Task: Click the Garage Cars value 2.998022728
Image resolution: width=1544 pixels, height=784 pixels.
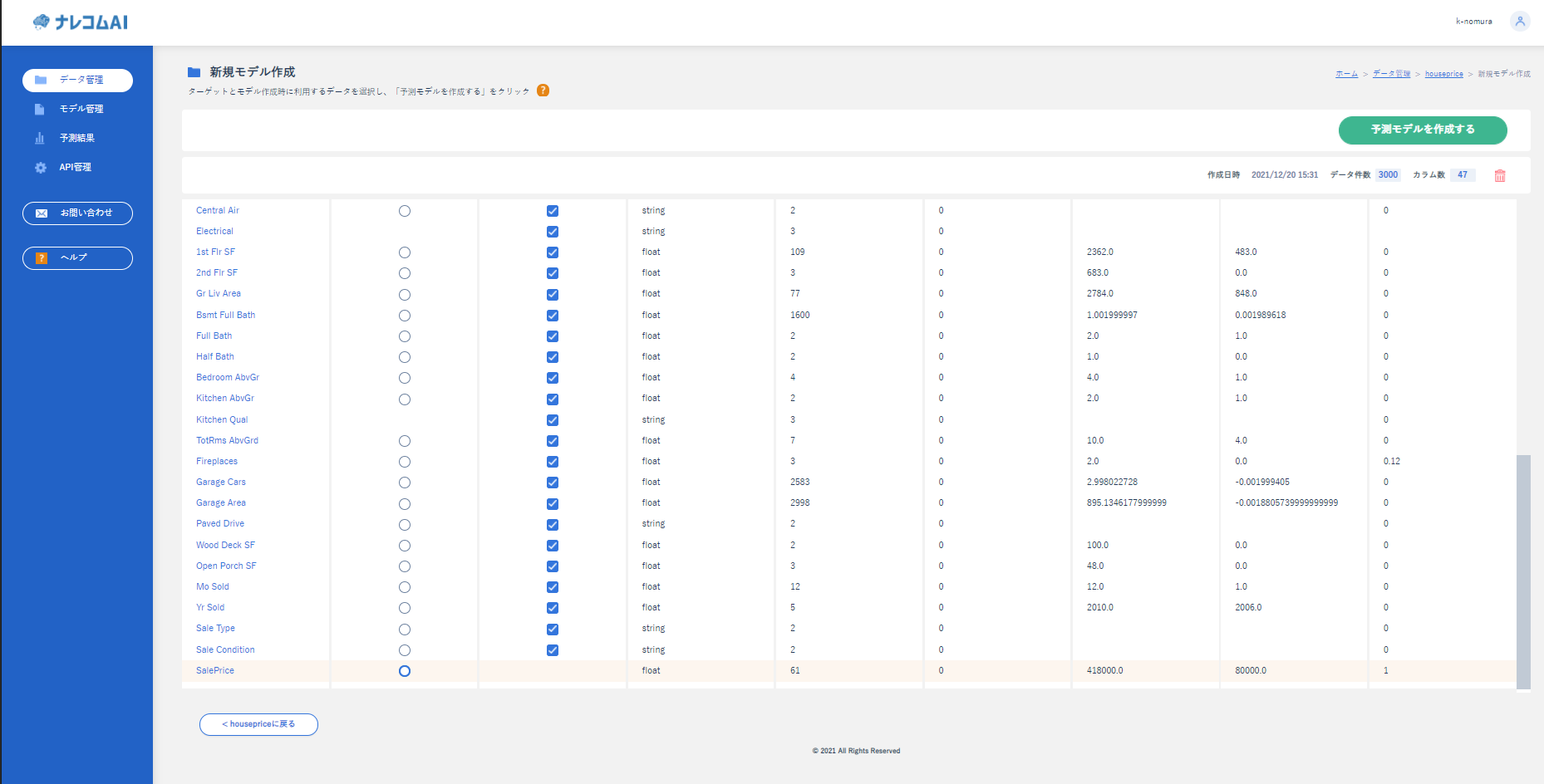Action: pos(1112,483)
